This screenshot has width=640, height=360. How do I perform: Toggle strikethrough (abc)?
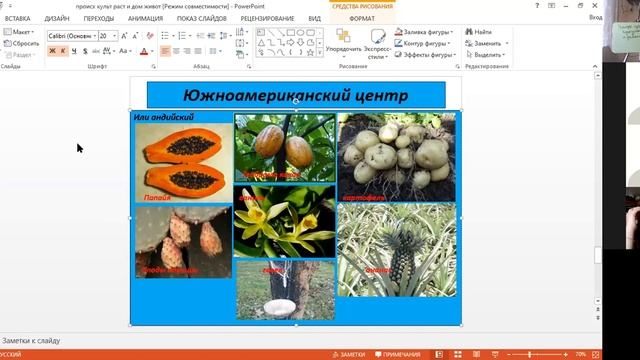(96, 51)
